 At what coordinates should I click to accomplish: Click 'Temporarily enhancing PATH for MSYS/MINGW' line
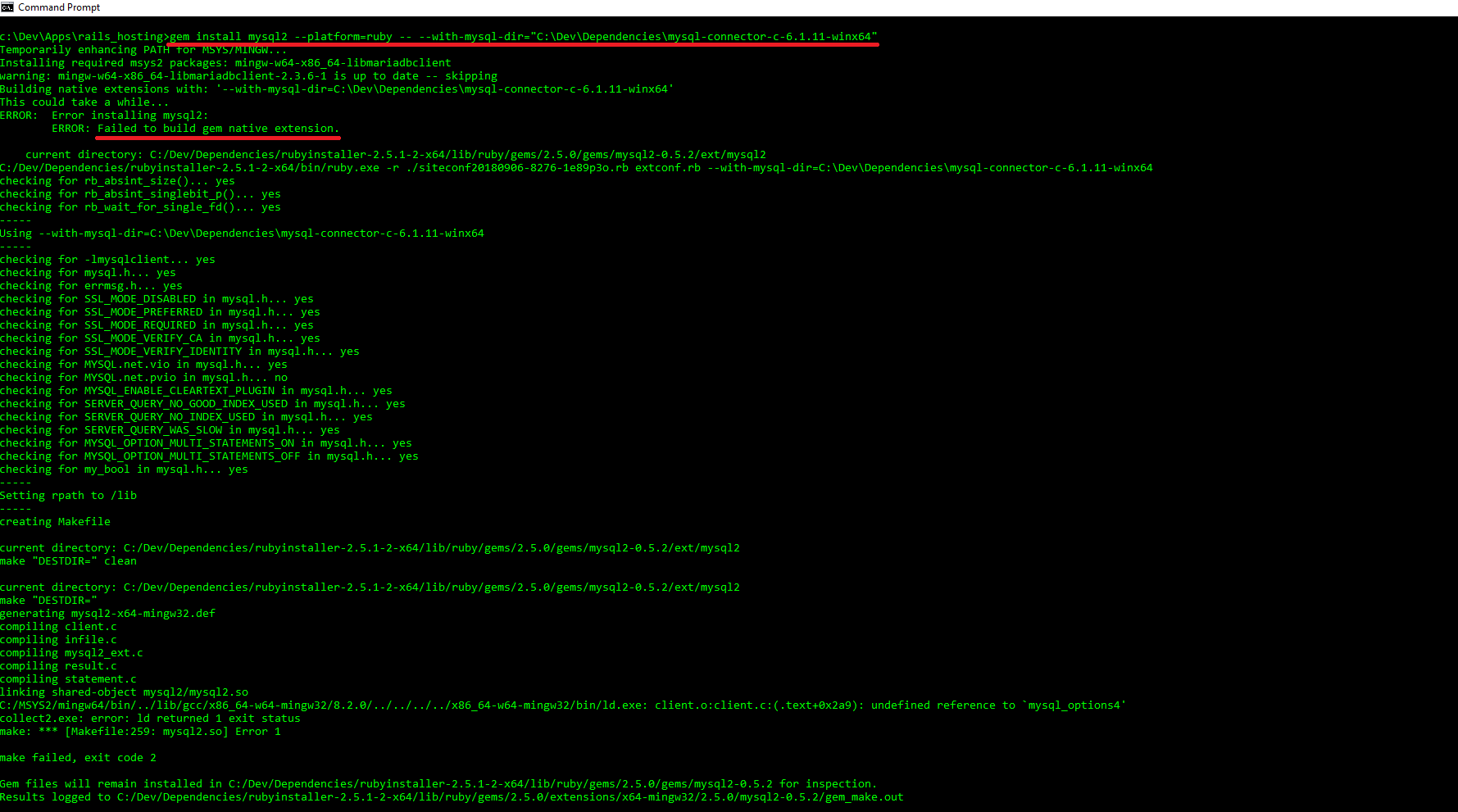[143, 49]
